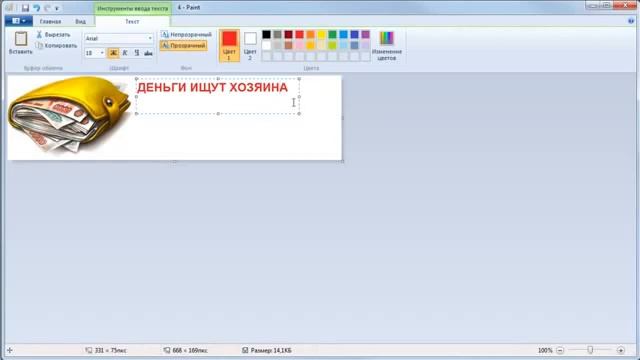Pick the indigo color swatch
This screenshot has width=640, height=360.
pyautogui.click(x=355, y=34)
